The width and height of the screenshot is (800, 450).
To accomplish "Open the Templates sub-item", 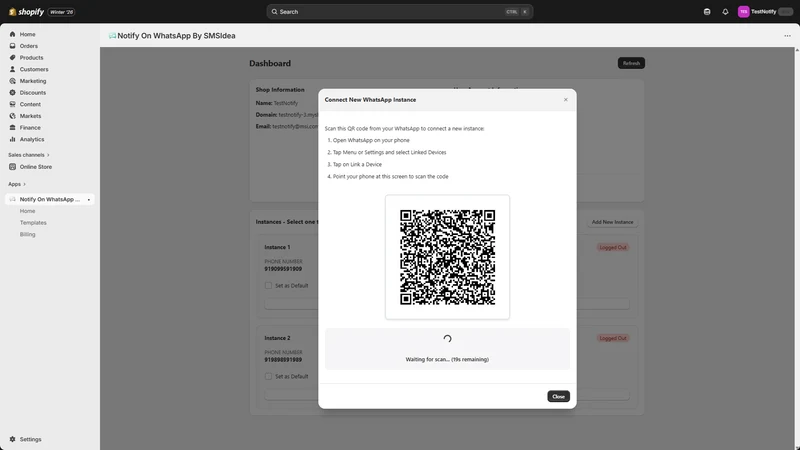I will click(33, 223).
